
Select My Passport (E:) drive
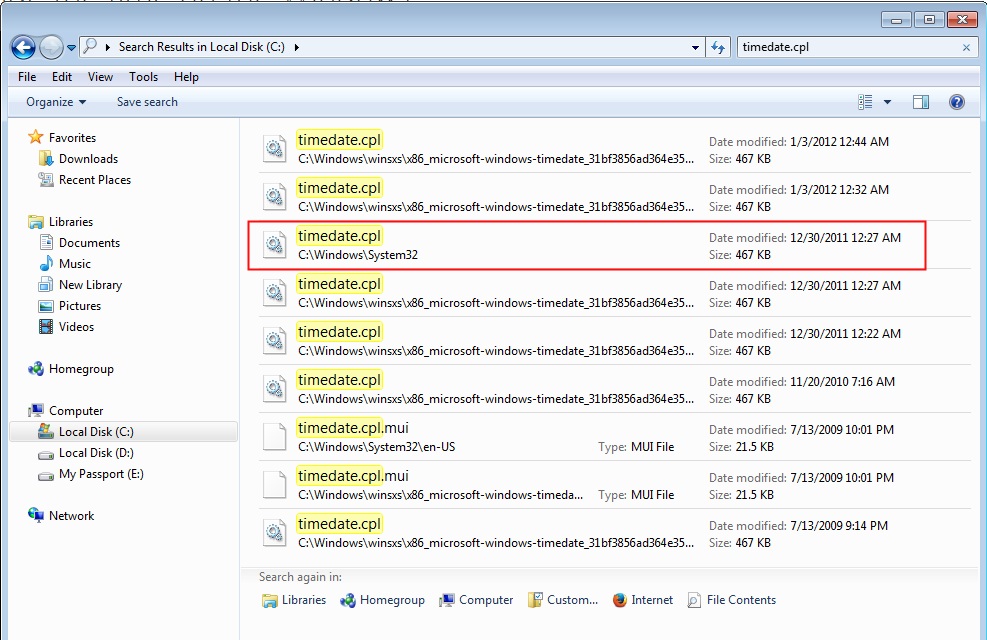[x=101, y=474]
